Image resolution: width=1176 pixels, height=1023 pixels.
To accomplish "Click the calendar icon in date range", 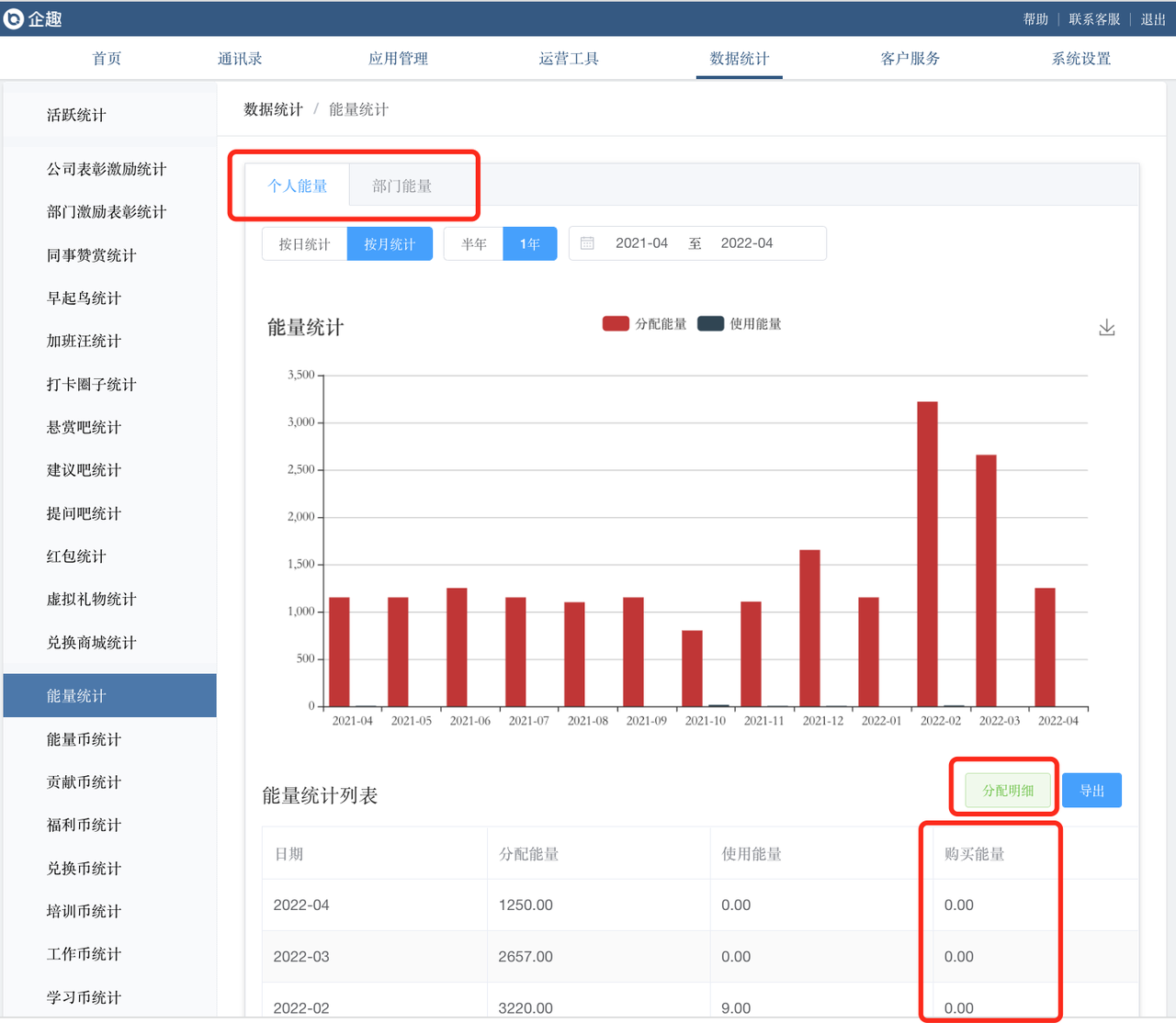I will pos(587,243).
